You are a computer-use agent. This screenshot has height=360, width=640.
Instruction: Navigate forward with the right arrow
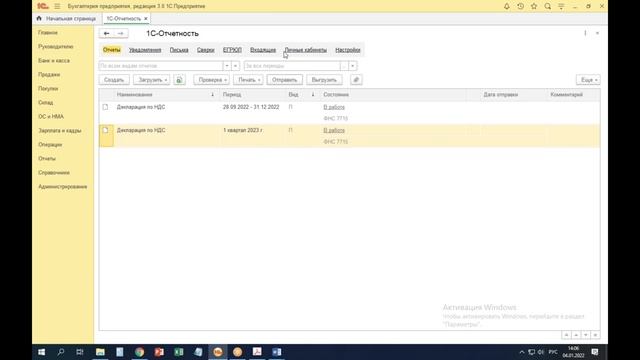(120, 33)
